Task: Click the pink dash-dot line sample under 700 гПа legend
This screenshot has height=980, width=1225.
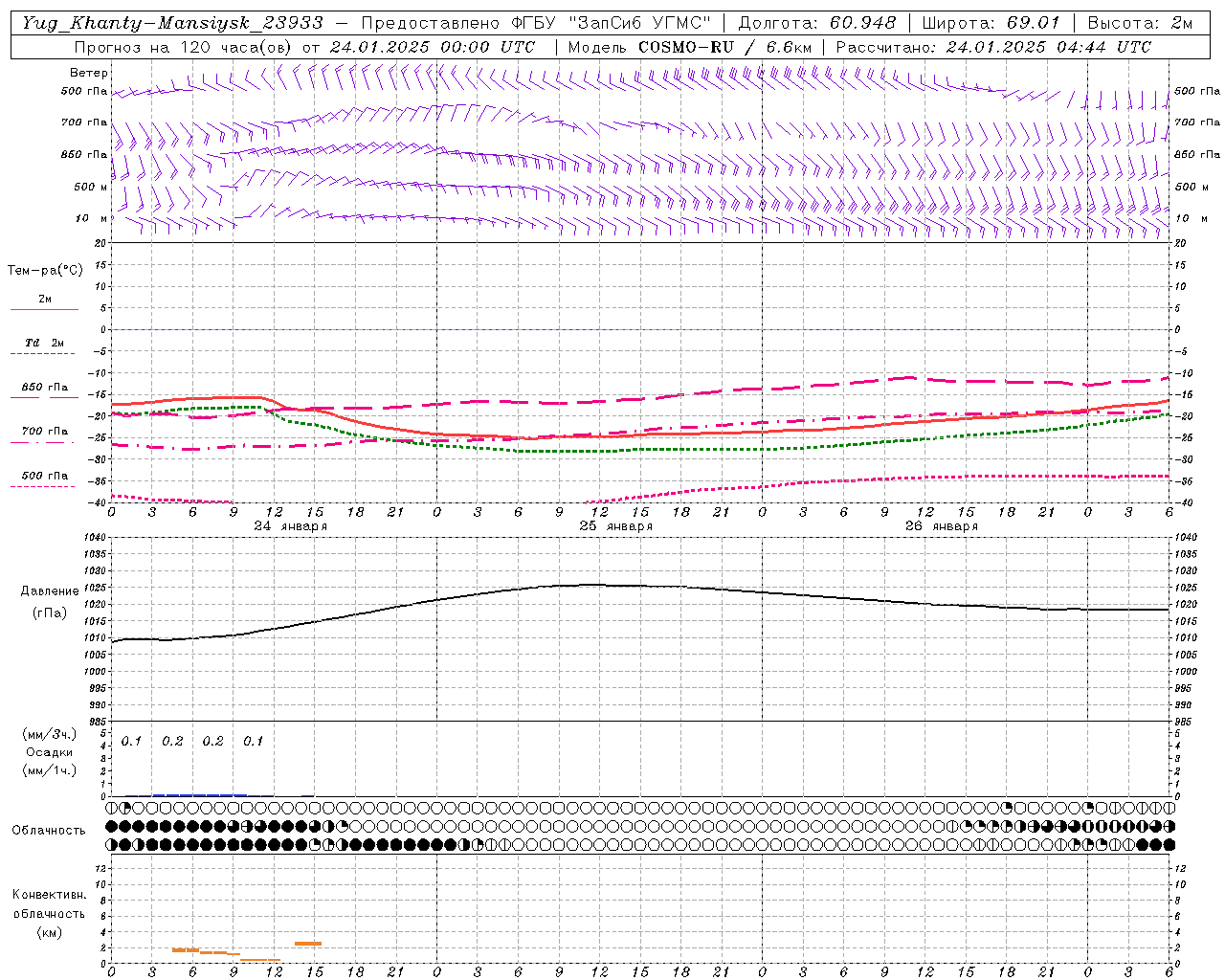Action: pyautogui.click(x=43, y=442)
